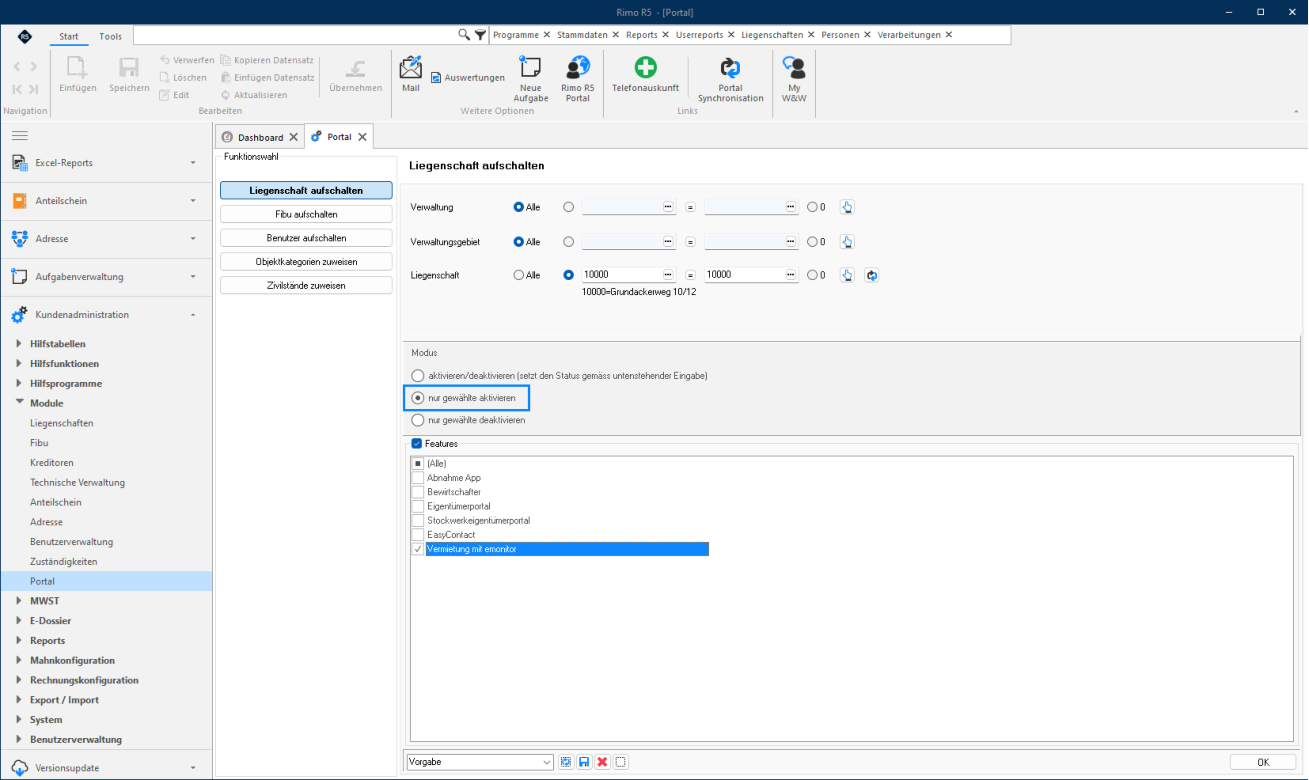Toggle the Features group checkbox
1309x780 pixels.
[x=417, y=443]
